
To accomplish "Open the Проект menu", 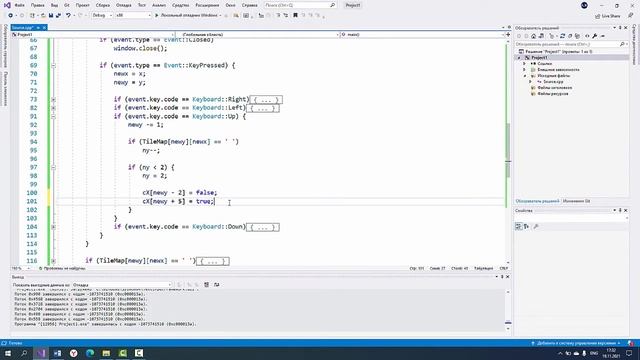I will click(82, 5).
